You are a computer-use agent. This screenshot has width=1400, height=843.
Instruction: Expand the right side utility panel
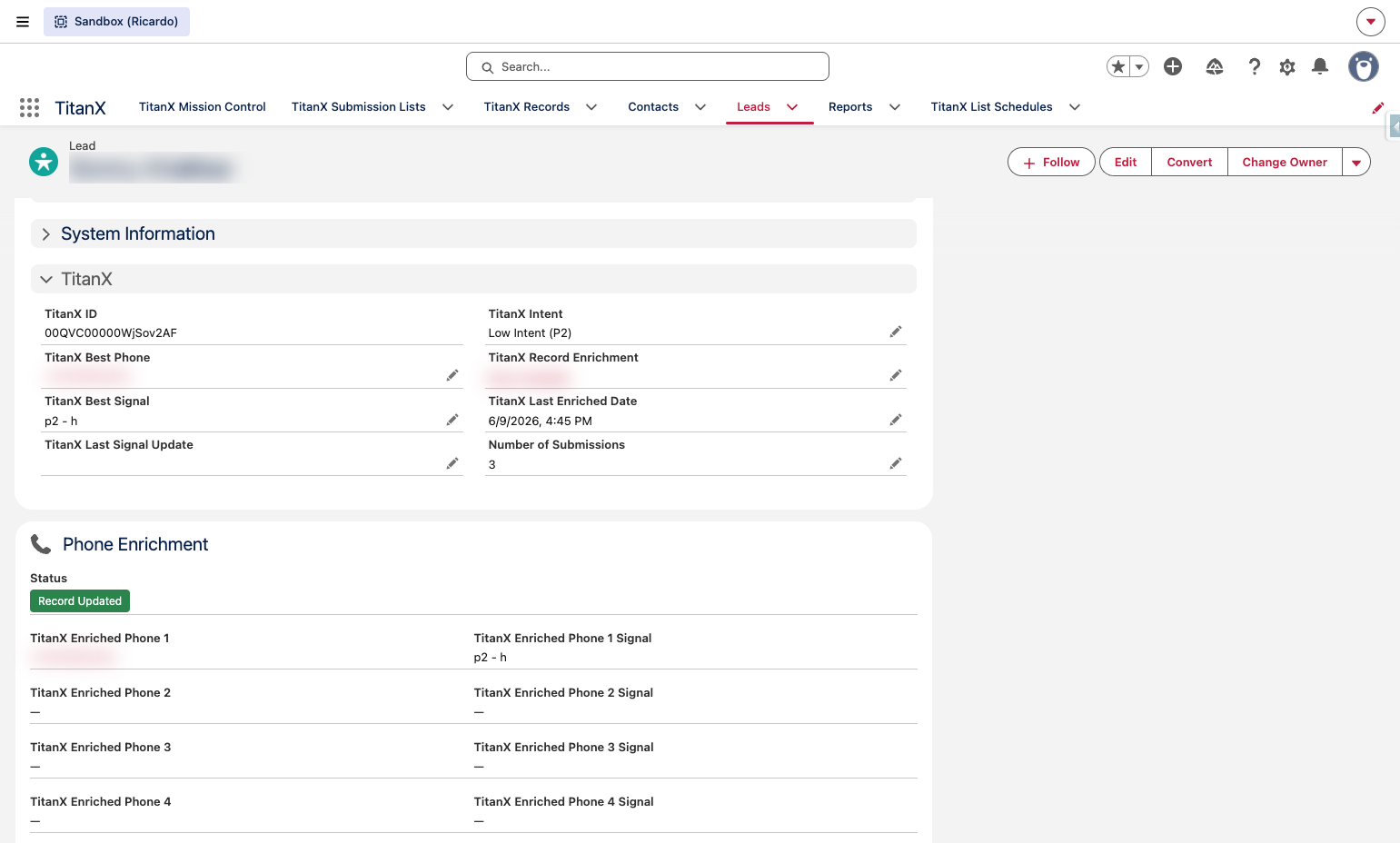click(x=1395, y=126)
